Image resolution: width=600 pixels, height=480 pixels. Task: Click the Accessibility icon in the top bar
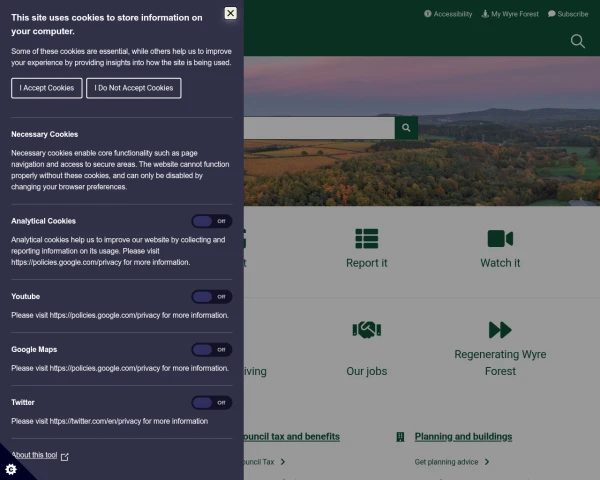point(427,14)
